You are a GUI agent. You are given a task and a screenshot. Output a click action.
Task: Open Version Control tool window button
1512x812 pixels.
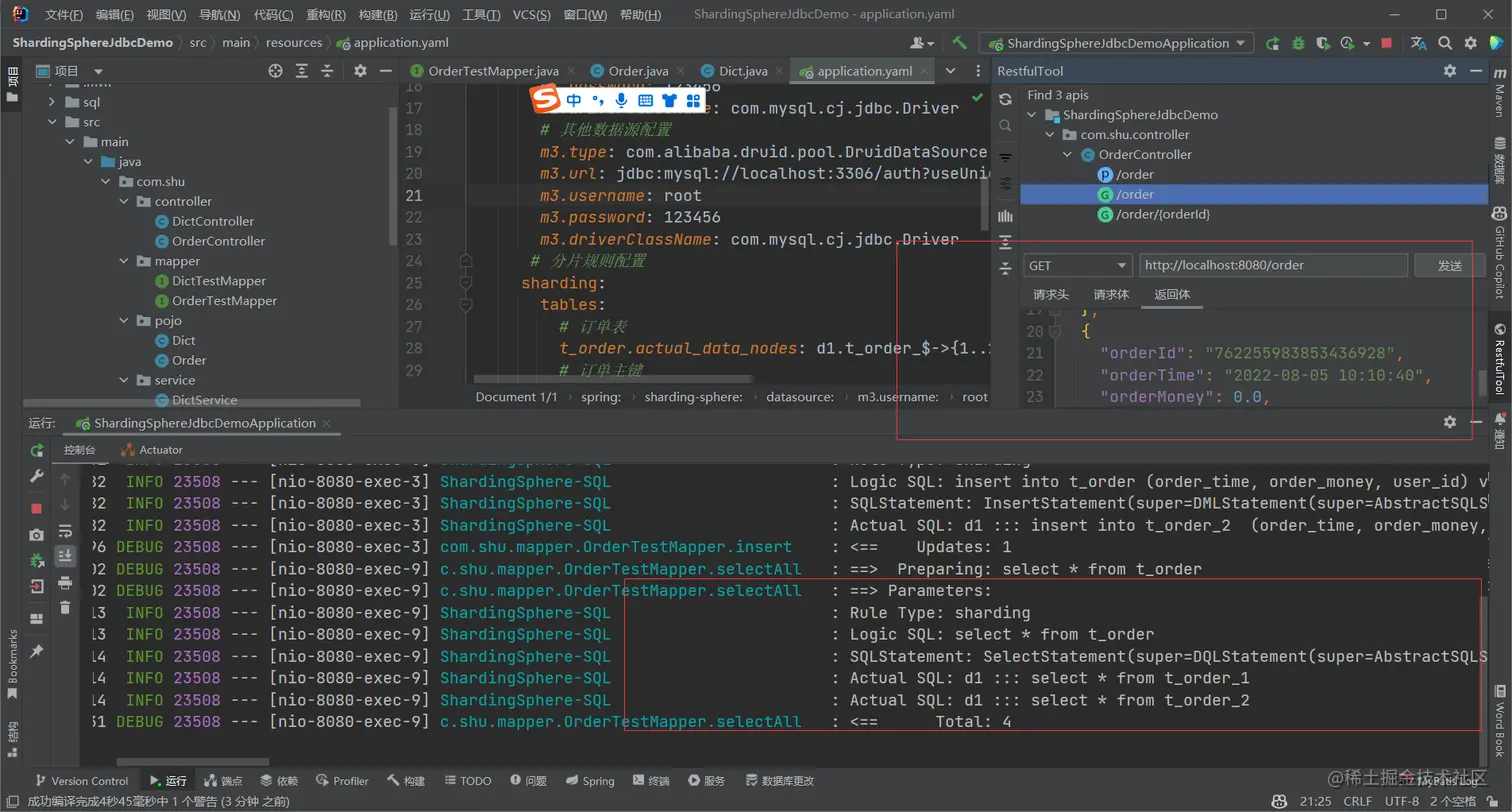[82, 781]
